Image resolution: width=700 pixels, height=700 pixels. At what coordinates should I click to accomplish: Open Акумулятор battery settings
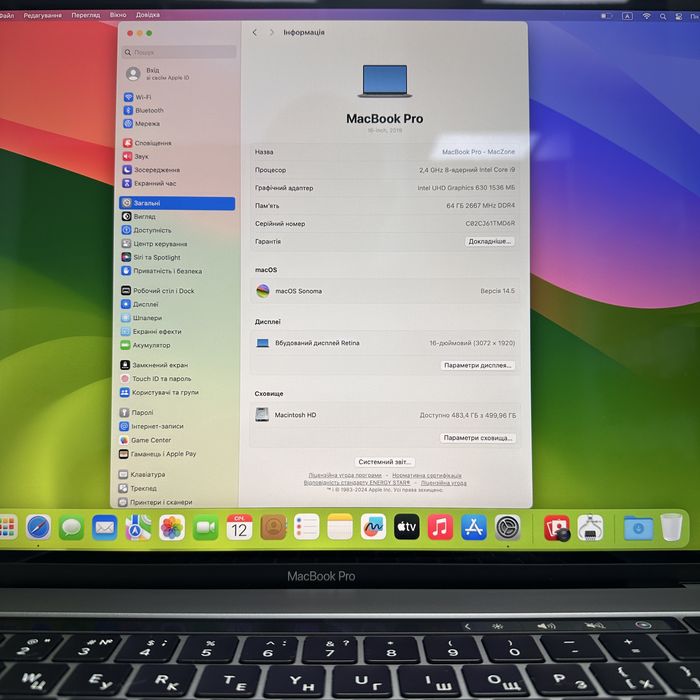click(x=146, y=345)
